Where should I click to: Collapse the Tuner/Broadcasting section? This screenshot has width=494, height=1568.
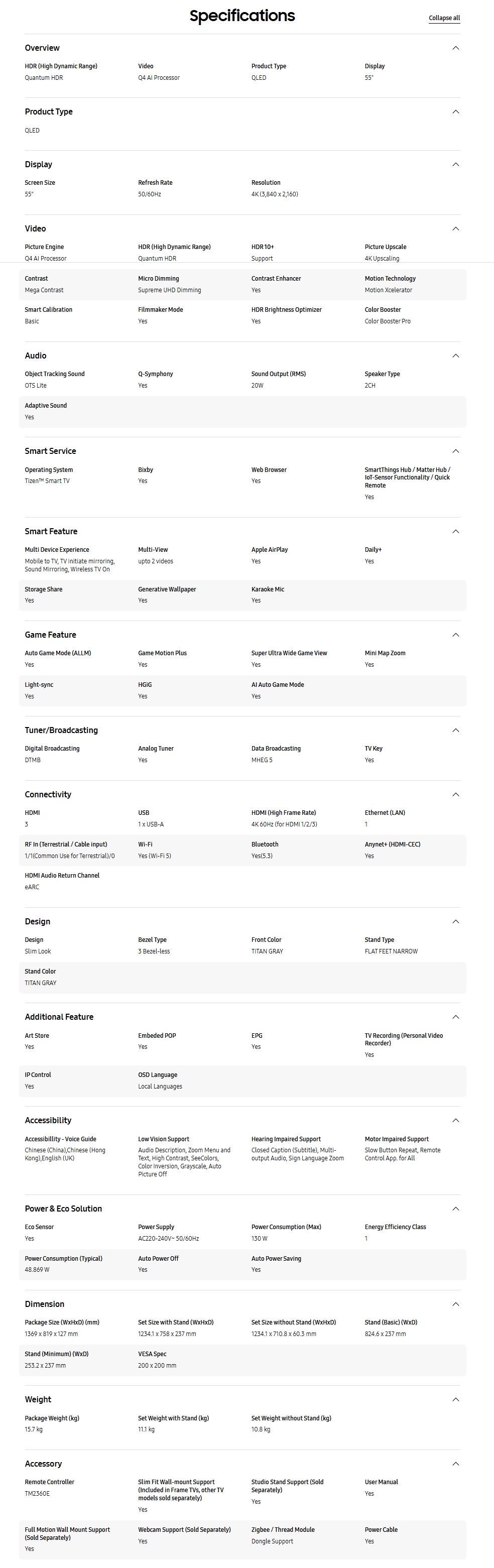click(456, 731)
